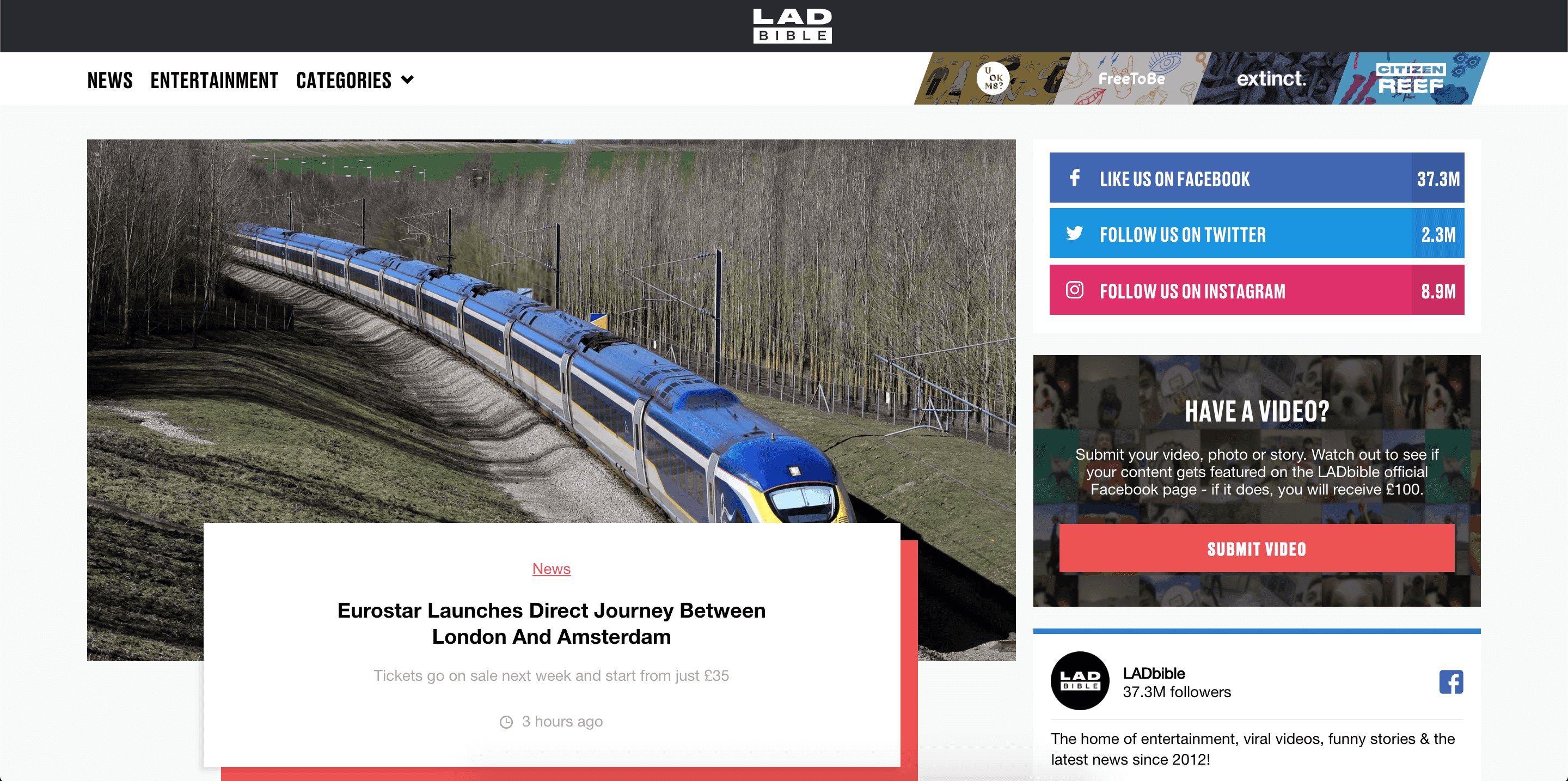Click the Facebook f icon
The image size is (1568, 781).
pyautogui.click(x=1074, y=178)
